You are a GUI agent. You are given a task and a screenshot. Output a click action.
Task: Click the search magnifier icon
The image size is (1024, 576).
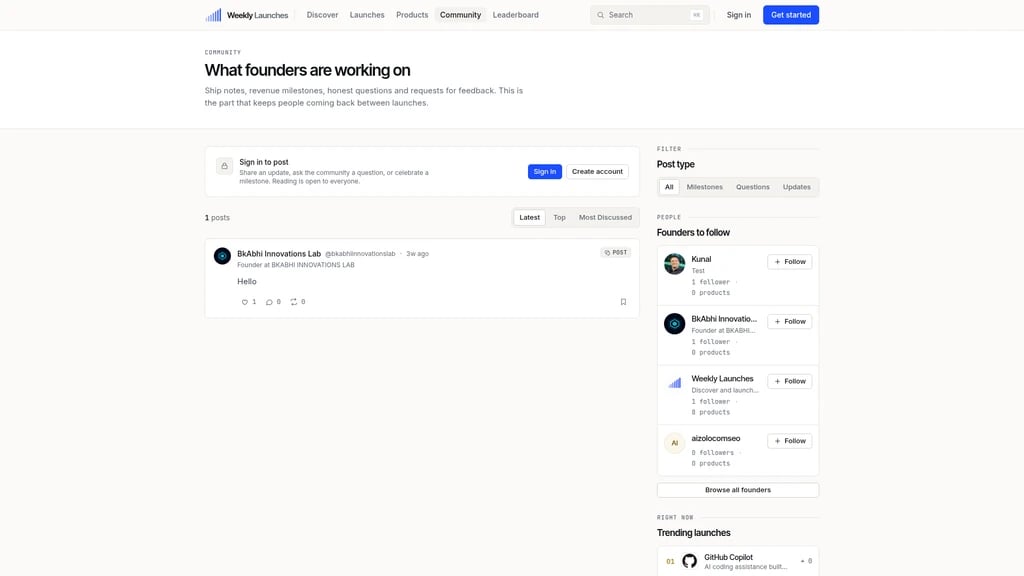(600, 15)
